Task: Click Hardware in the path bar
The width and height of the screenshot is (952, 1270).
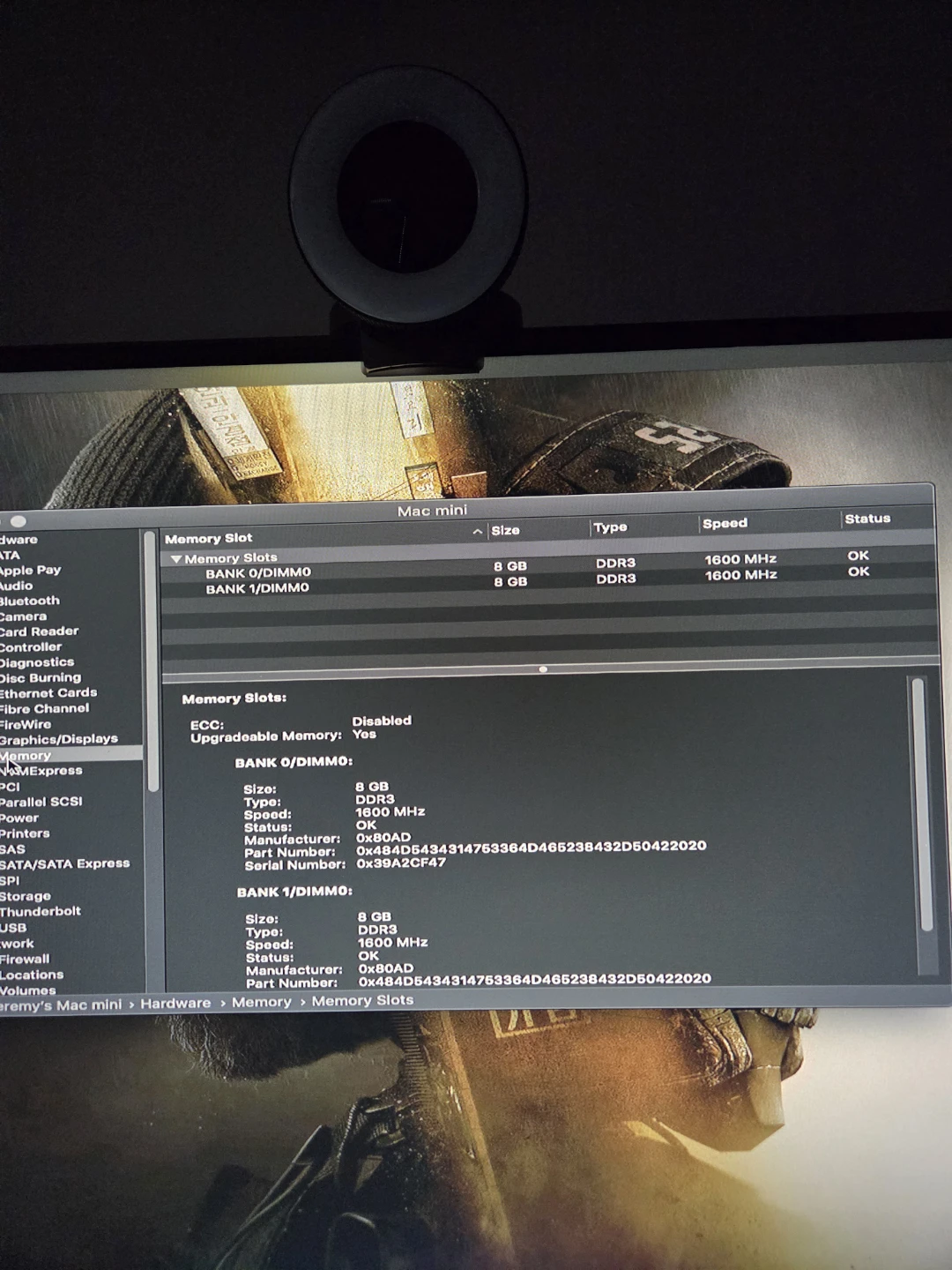Action: (x=175, y=1004)
